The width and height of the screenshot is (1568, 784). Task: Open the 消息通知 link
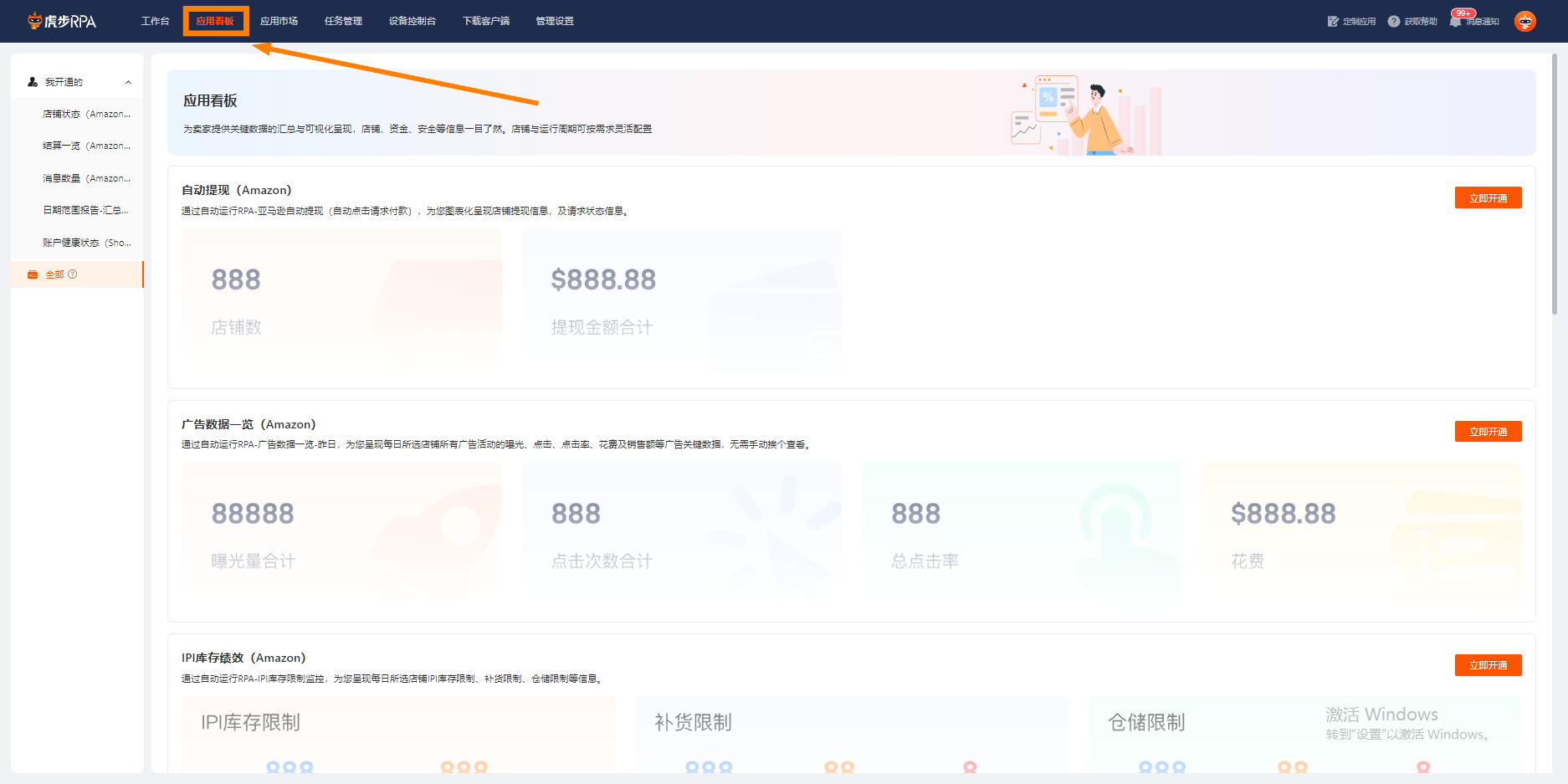[x=1483, y=22]
